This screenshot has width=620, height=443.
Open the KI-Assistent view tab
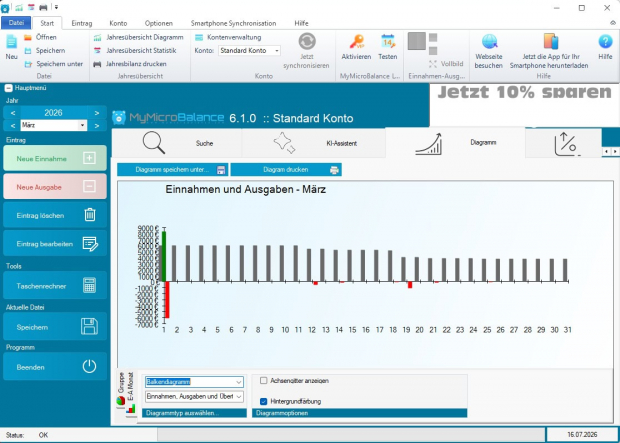click(x=314, y=143)
